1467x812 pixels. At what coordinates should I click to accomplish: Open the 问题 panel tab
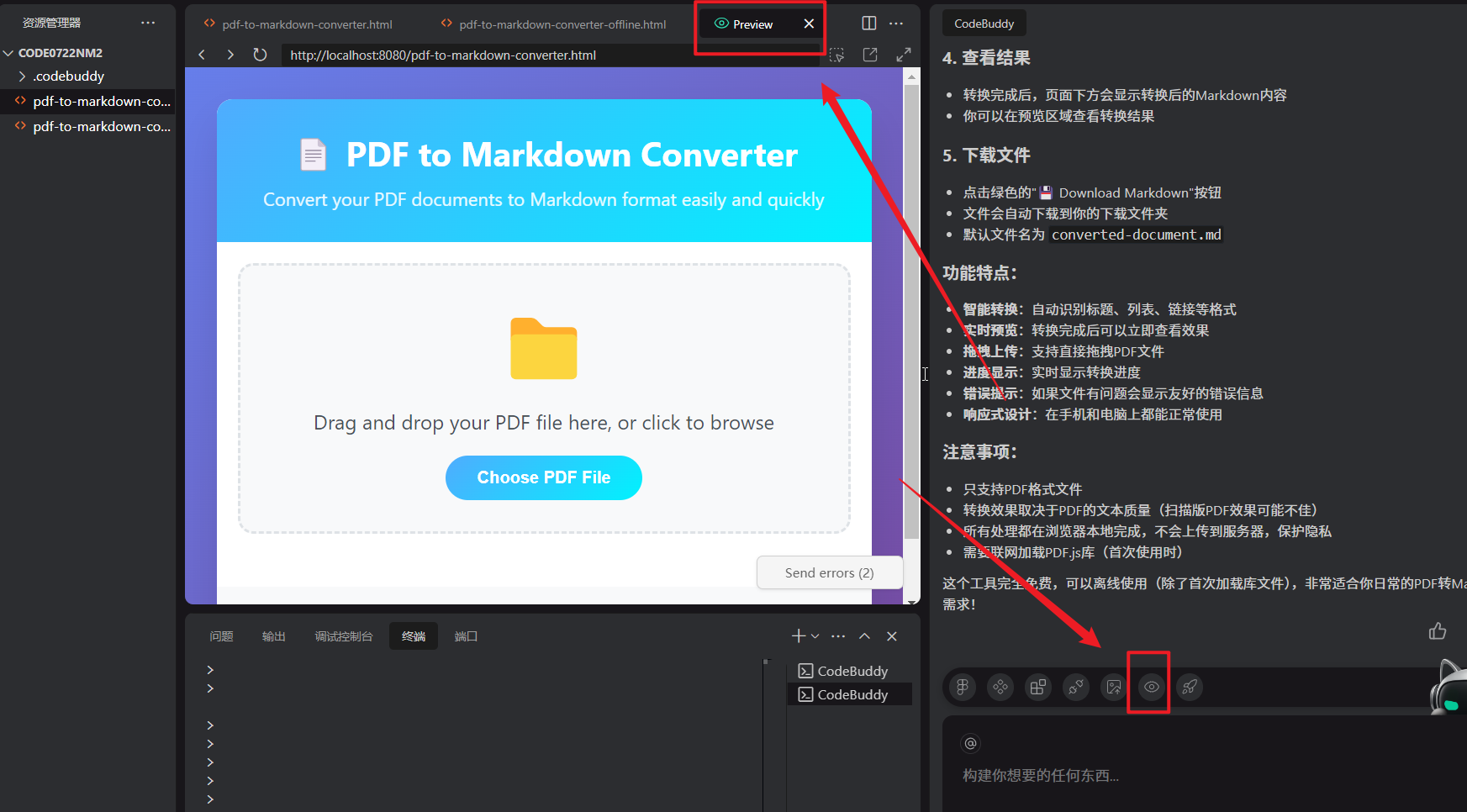(222, 636)
